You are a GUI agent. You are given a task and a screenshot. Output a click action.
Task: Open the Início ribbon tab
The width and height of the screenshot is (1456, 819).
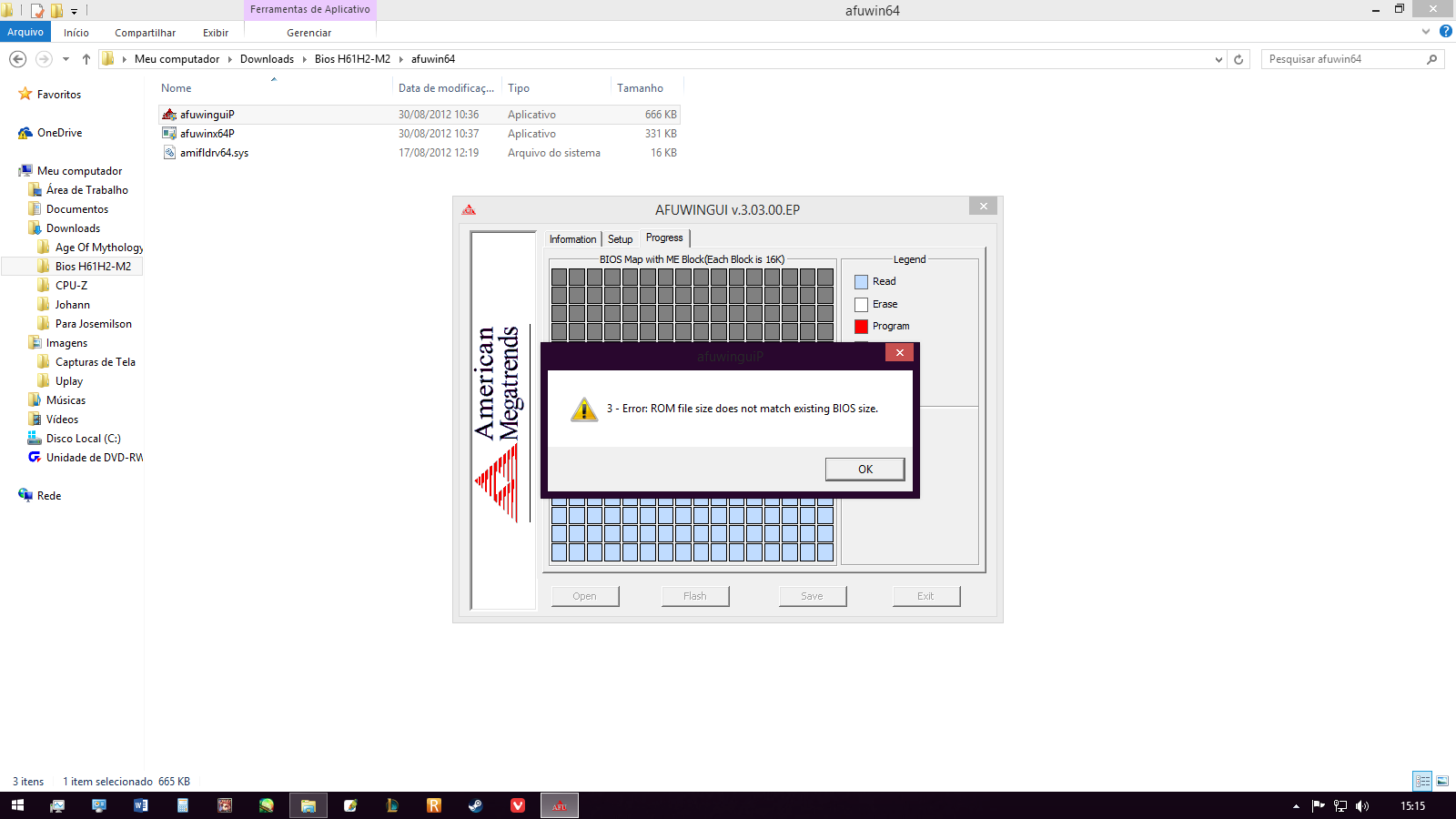[76, 33]
